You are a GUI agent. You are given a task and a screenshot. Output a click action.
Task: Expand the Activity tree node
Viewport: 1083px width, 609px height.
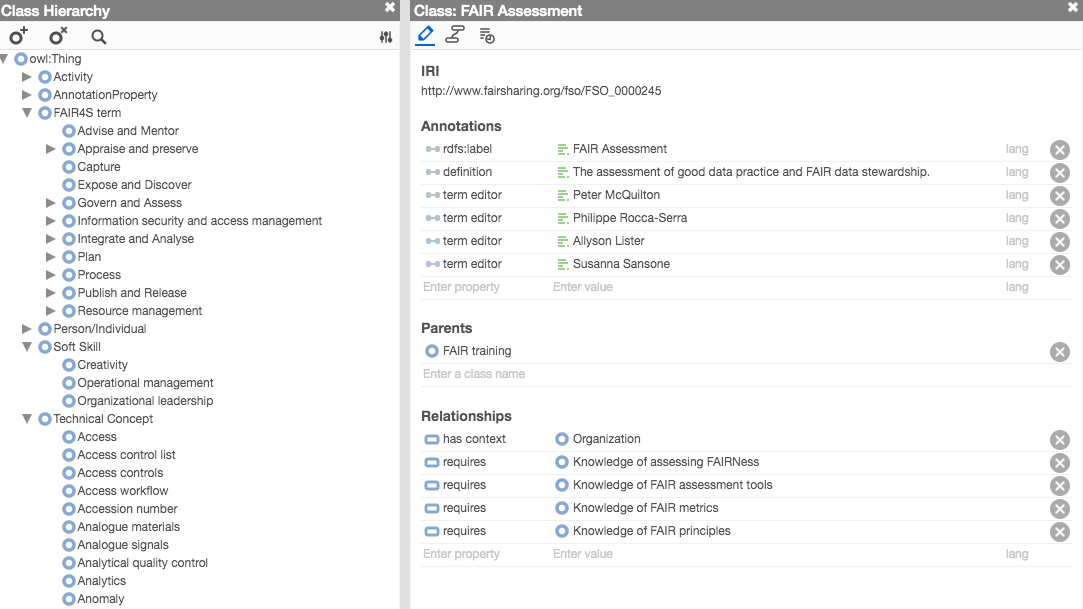[x=27, y=77]
